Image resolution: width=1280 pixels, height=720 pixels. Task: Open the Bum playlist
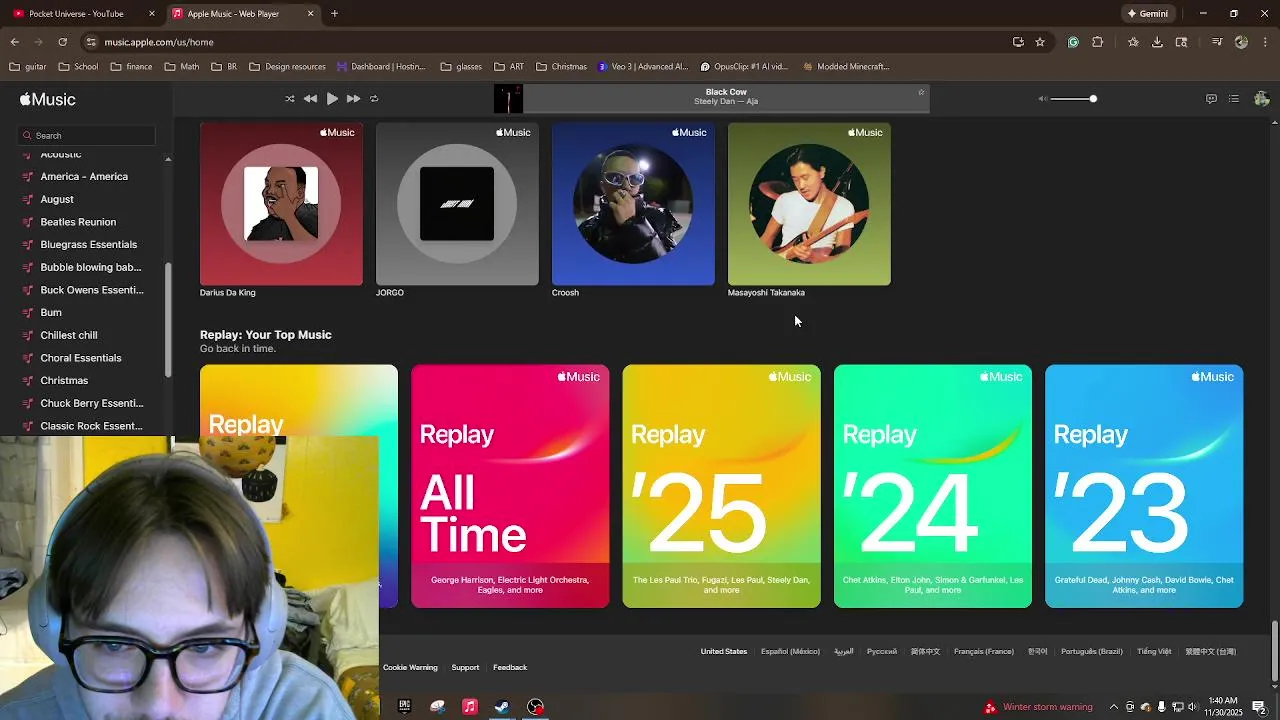point(51,313)
